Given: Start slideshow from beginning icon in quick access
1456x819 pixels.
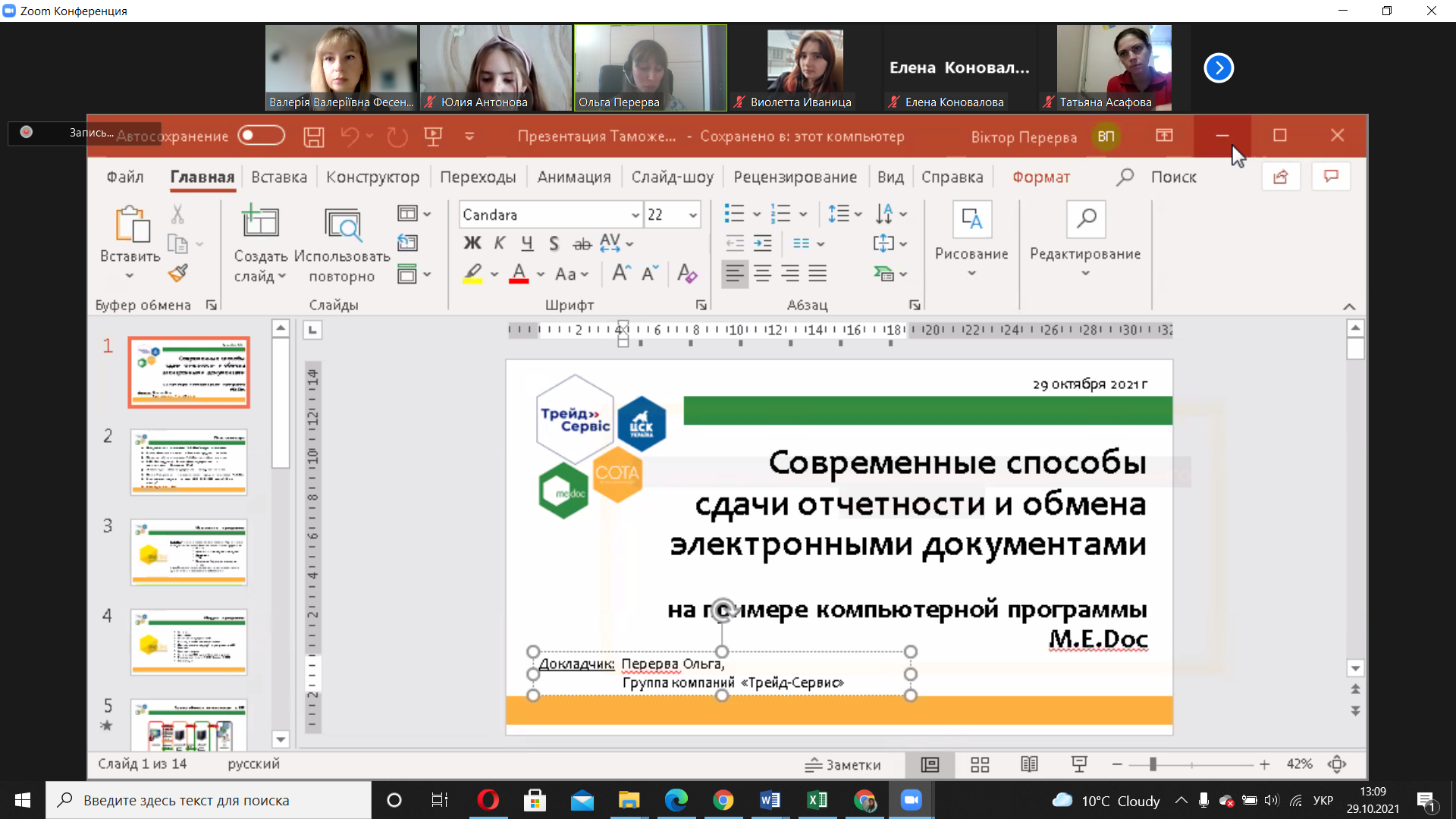Looking at the screenshot, I should click(433, 136).
